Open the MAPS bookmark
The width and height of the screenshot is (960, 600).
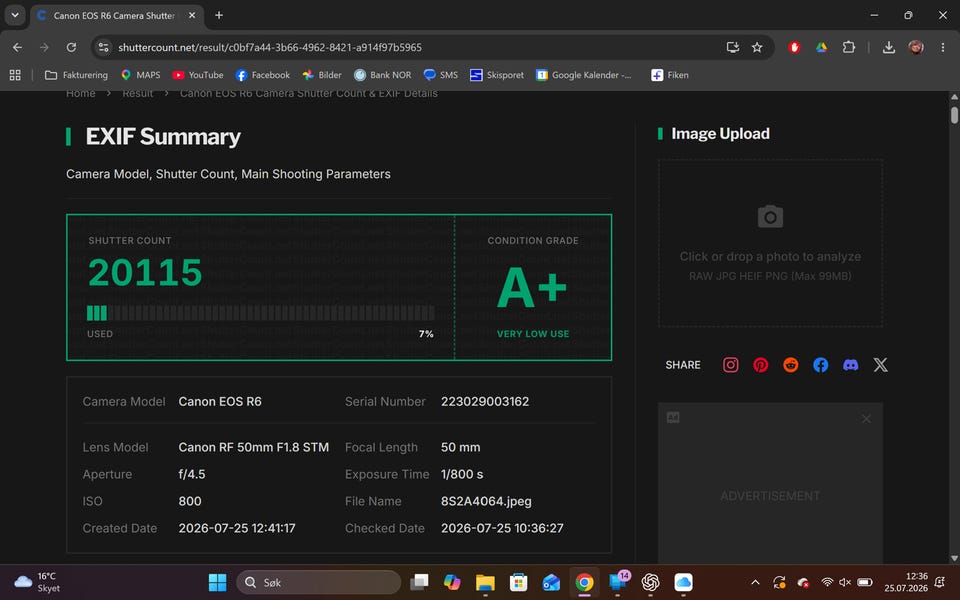pyautogui.click(x=141, y=75)
